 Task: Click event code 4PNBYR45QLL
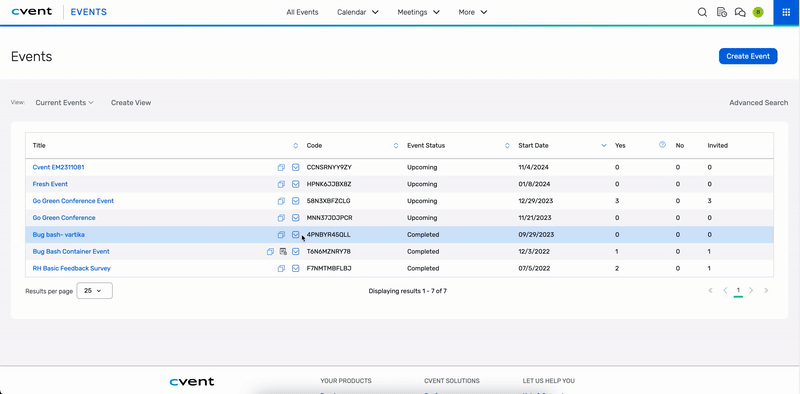(x=329, y=235)
